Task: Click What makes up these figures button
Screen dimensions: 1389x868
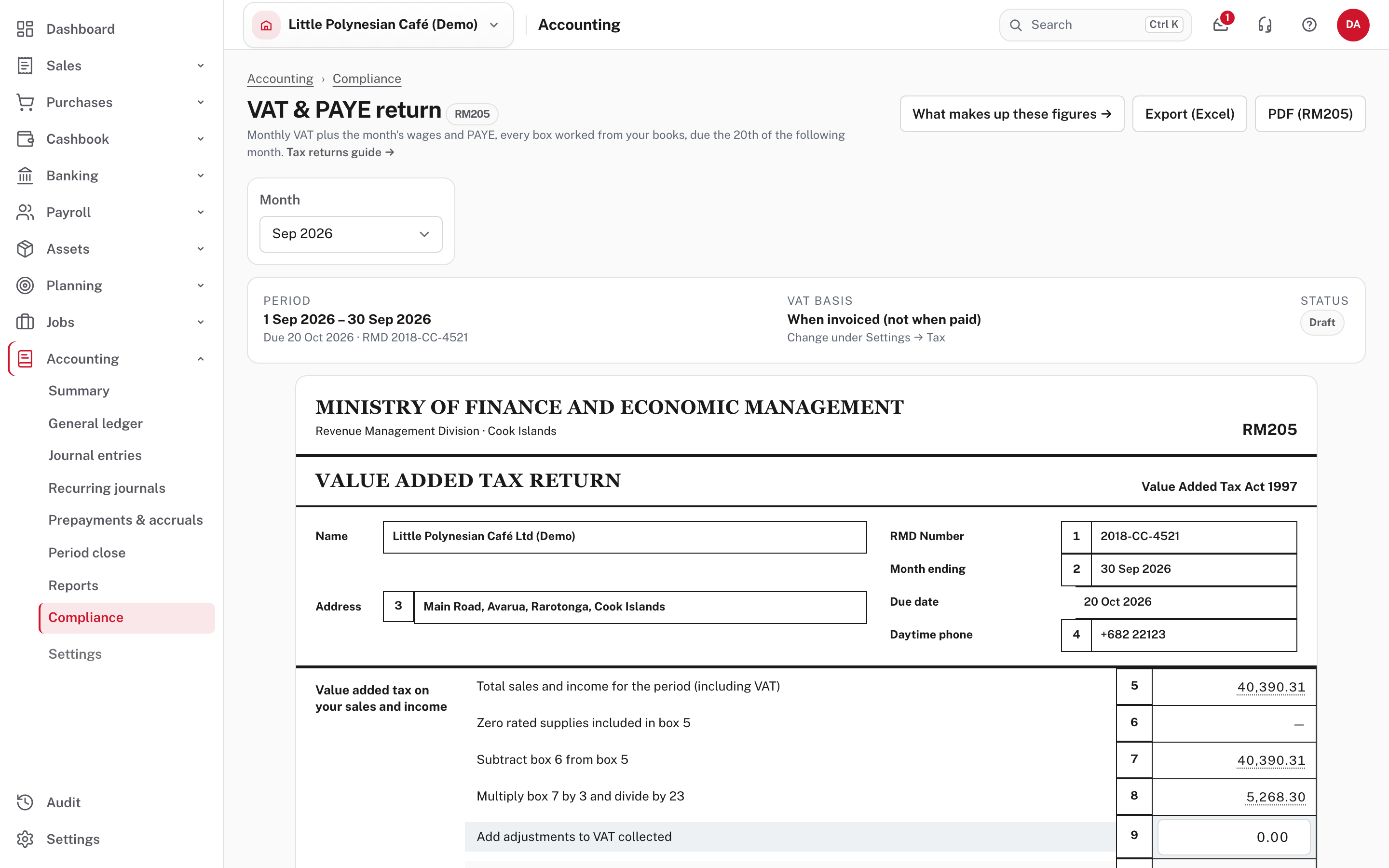Action: (1011, 114)
